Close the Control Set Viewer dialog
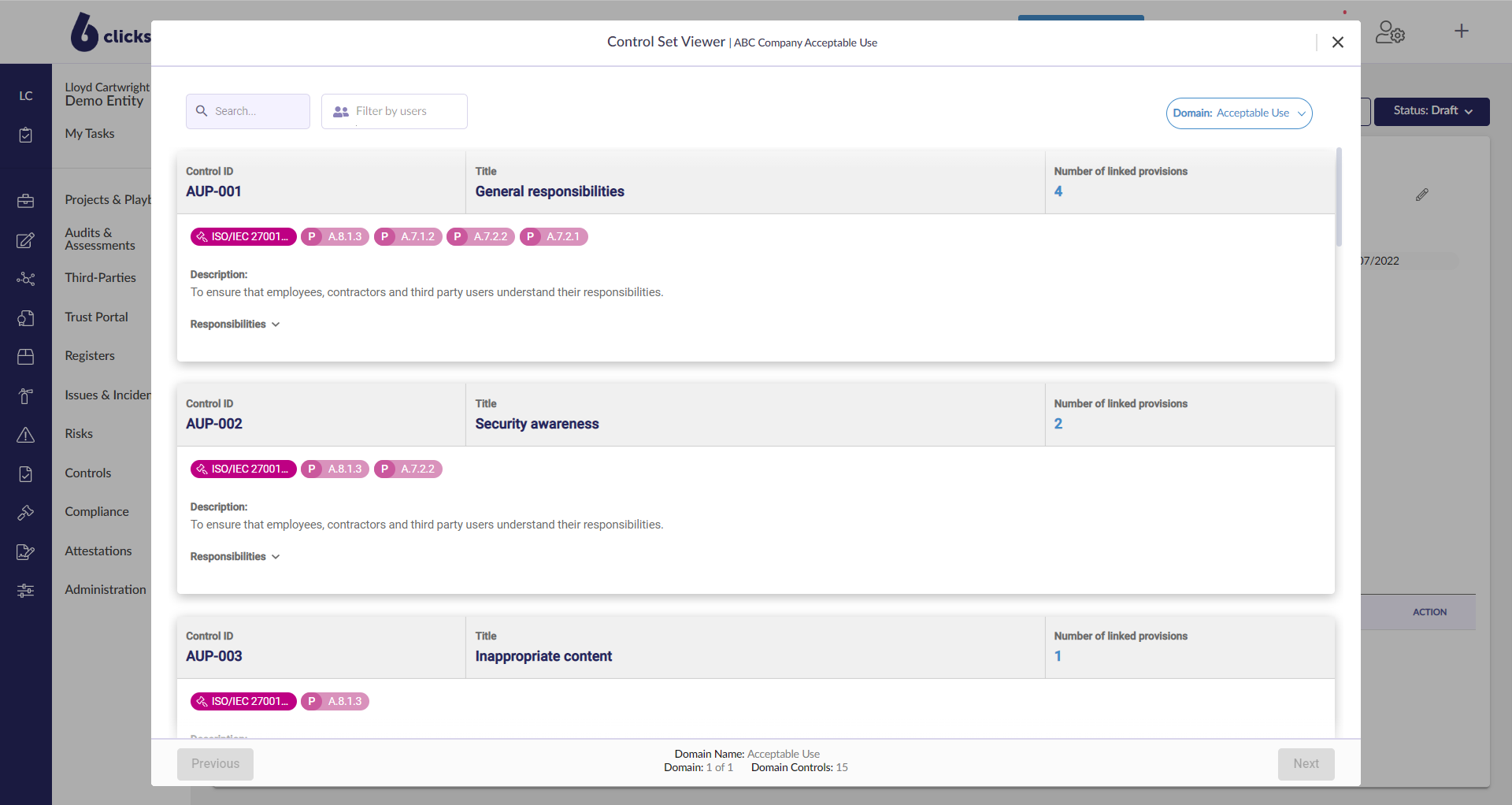Screen dimensions: 1512x805 [1337, 43]
